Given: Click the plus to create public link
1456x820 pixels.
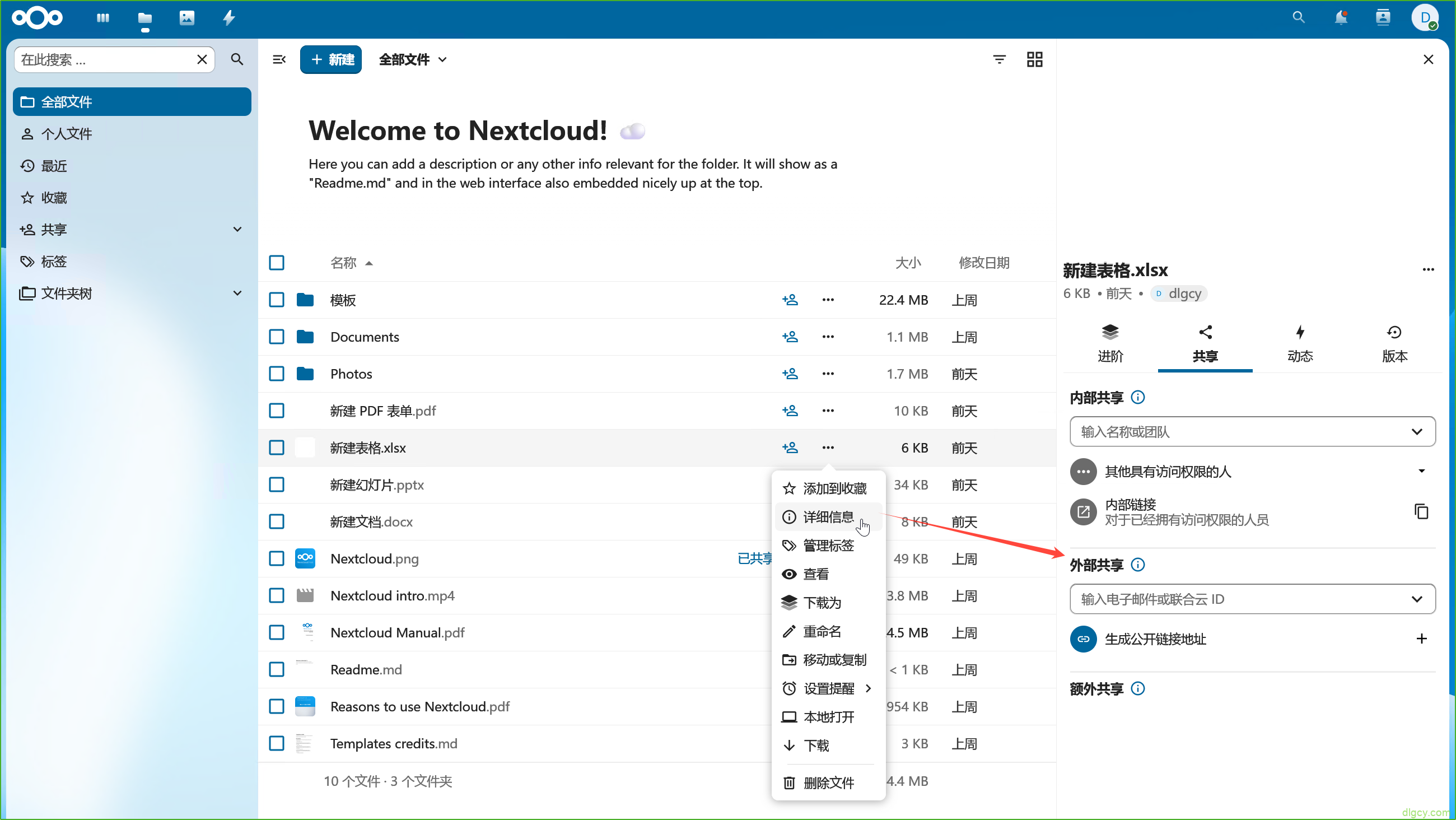Looking at the screenshot, I should (x=1421, y=639).
